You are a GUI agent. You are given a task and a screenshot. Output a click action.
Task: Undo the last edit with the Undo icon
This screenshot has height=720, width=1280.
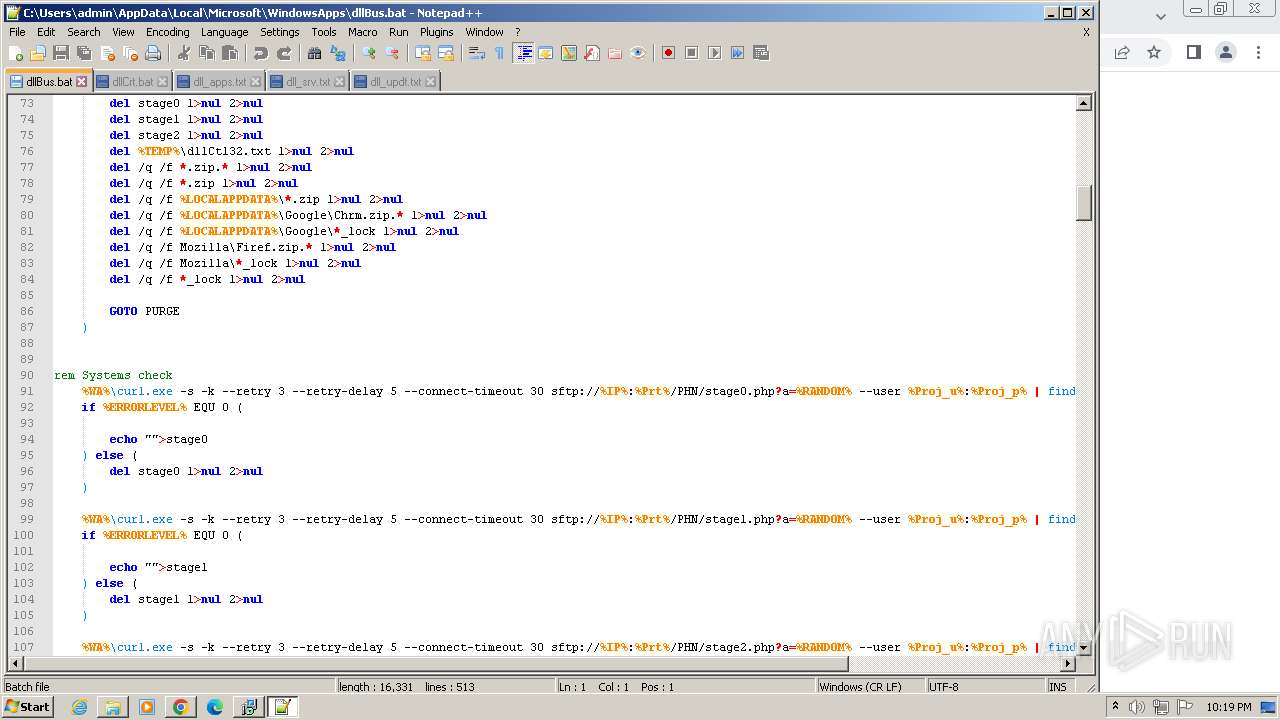point(261,53)
